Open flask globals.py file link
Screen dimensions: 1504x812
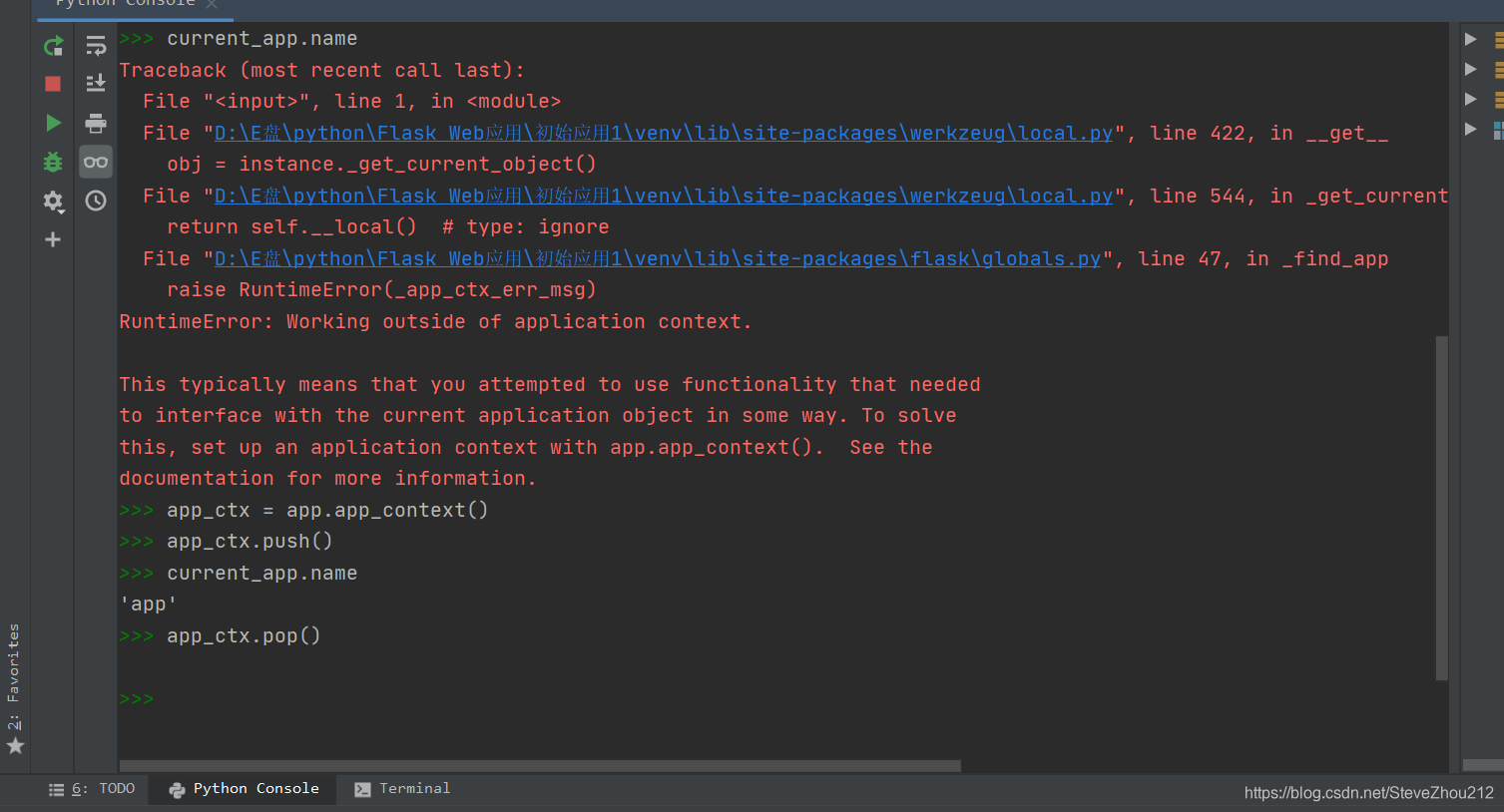658,259
